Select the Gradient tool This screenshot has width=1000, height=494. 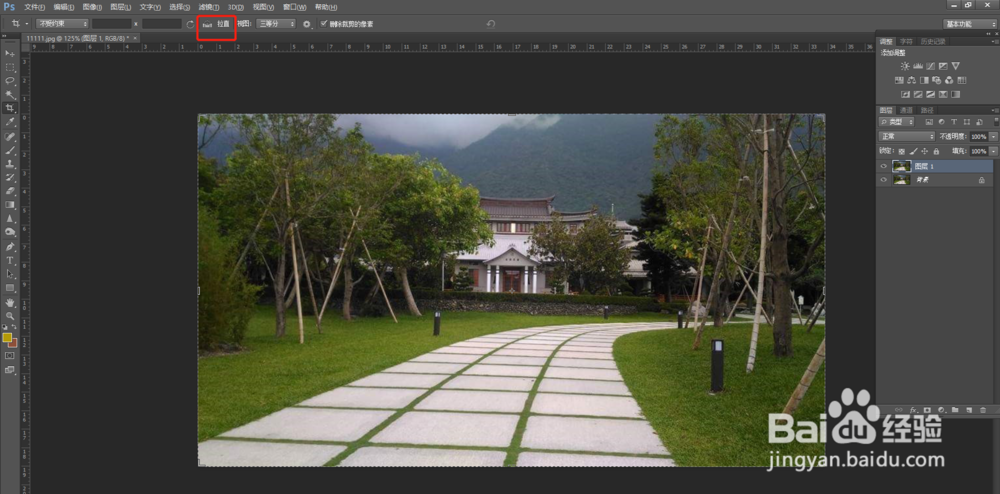(x=10, y=205)
